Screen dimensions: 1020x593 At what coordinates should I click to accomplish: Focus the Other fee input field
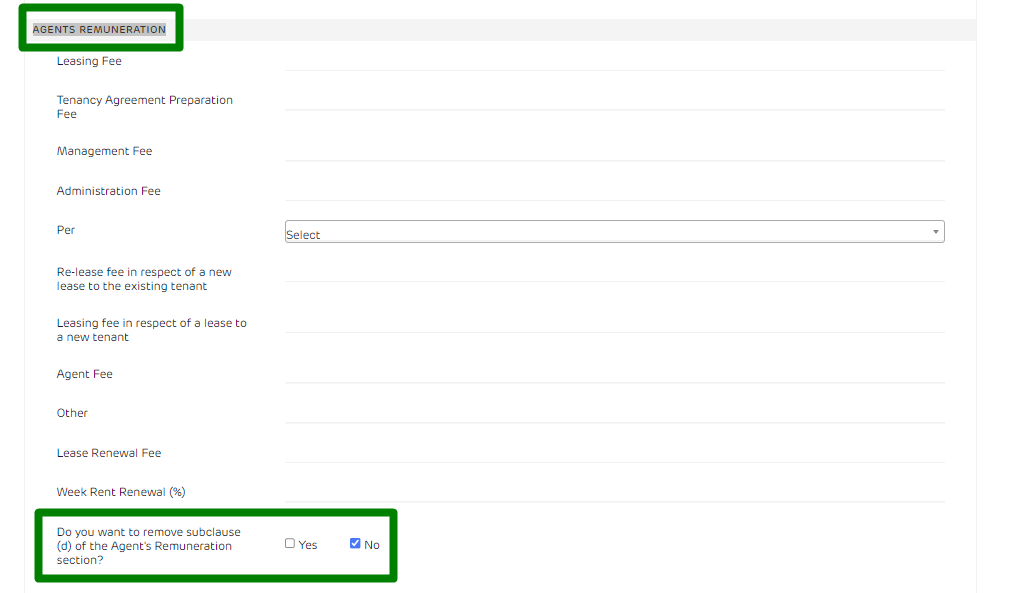(x=615, y=414)
